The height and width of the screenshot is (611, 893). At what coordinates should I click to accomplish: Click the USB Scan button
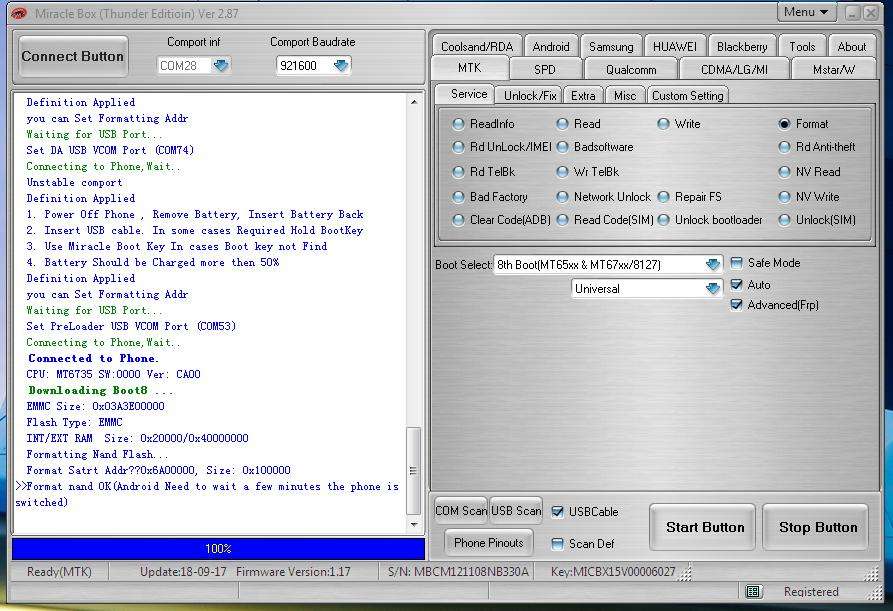(x=516, y=511)
